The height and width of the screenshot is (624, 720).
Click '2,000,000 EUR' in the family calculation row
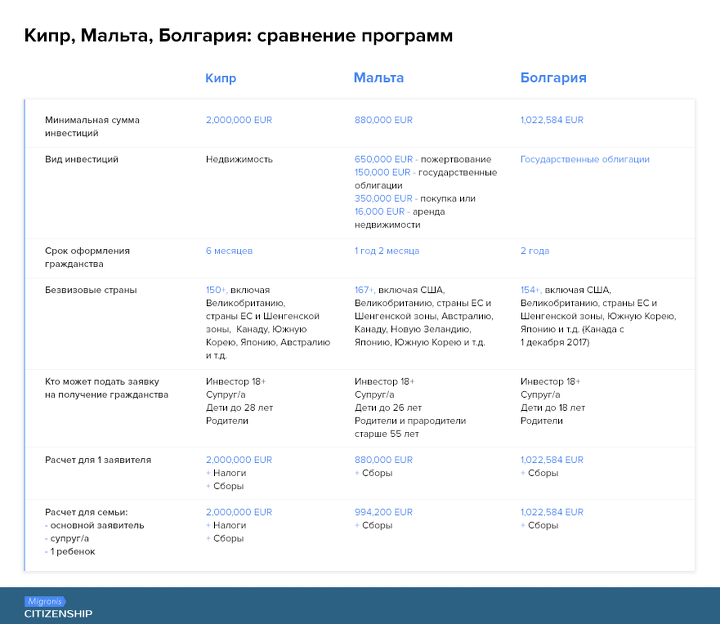coord(239,512)
